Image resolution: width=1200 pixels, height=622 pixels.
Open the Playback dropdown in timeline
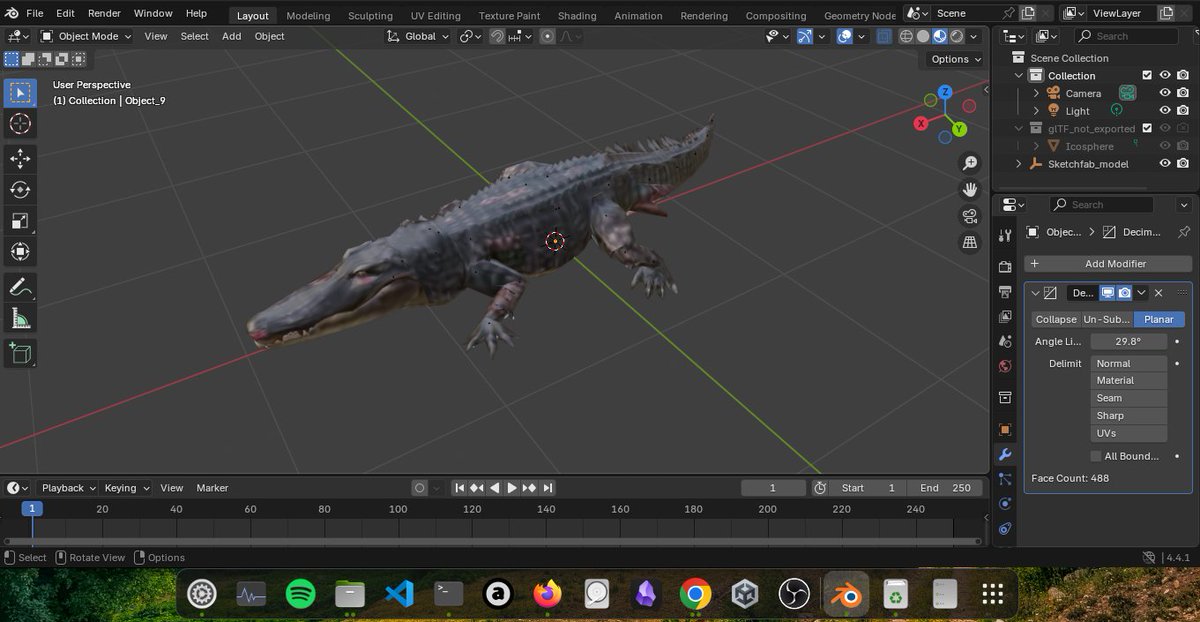pos(68,488)
